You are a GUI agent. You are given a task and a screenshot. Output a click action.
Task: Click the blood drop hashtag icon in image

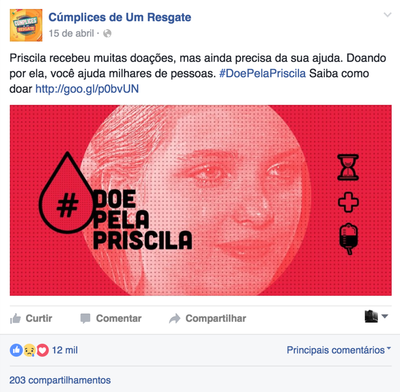tap(67, 193)
